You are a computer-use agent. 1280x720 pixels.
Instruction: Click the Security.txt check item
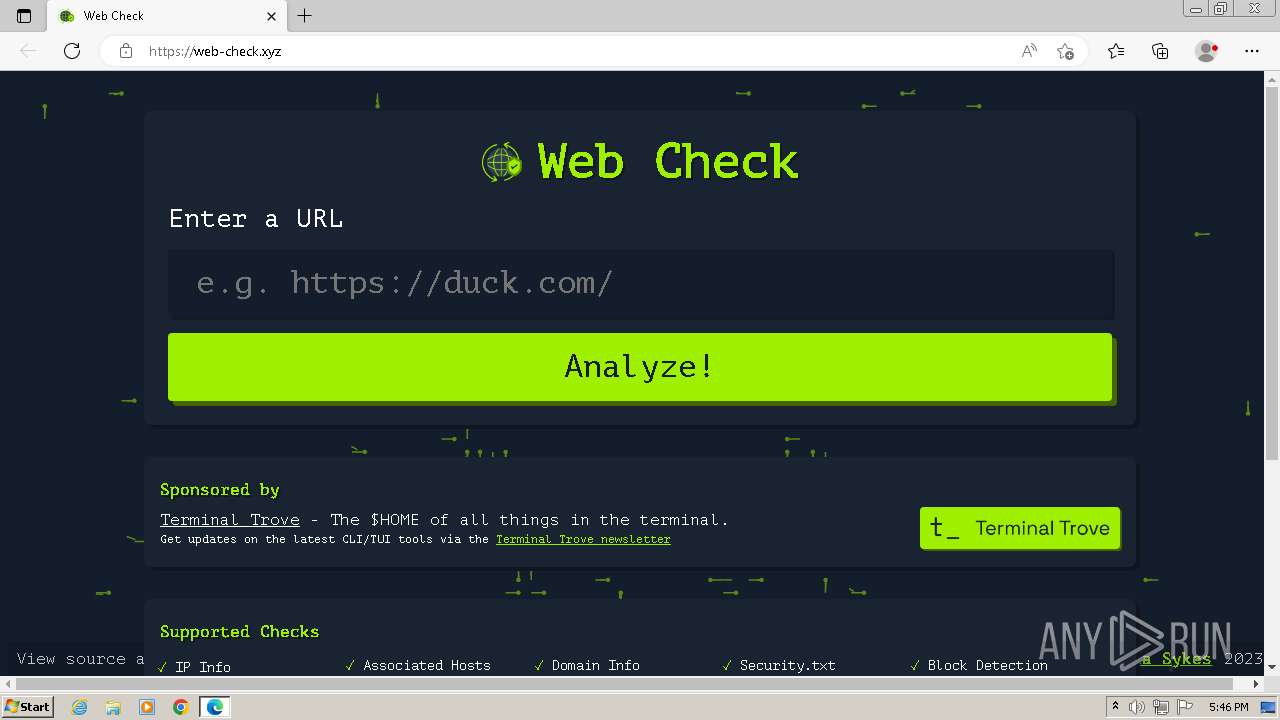779,665
